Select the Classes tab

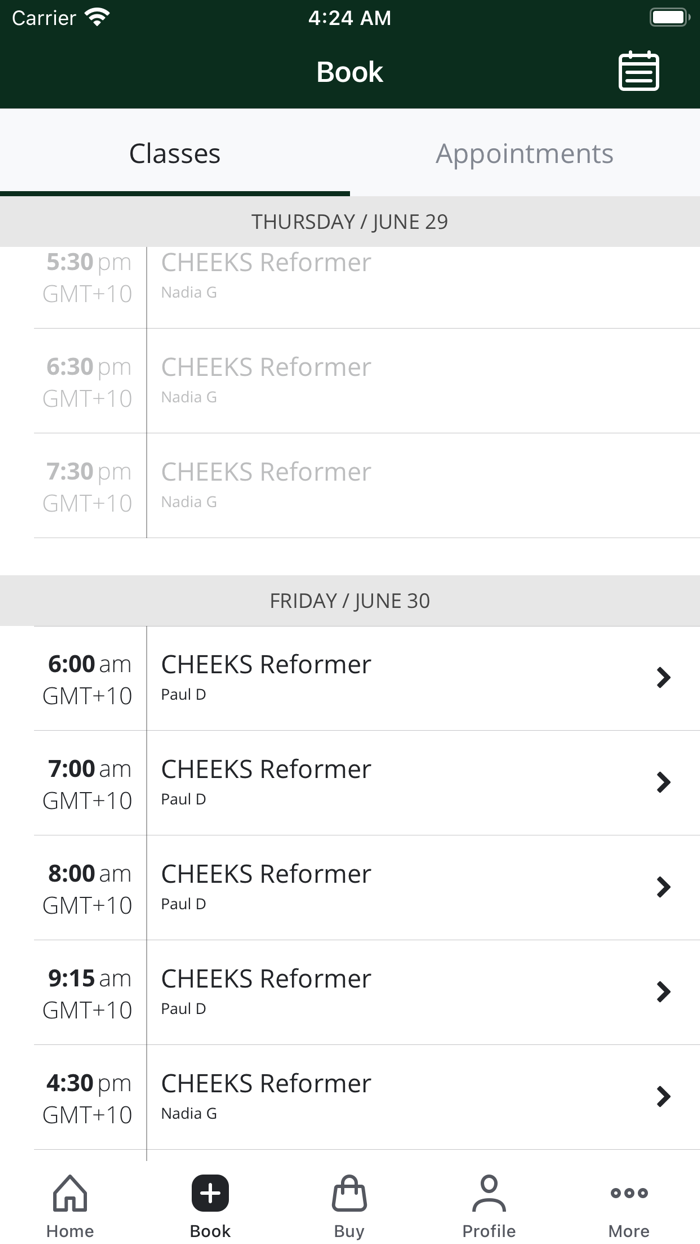[175, 153]
